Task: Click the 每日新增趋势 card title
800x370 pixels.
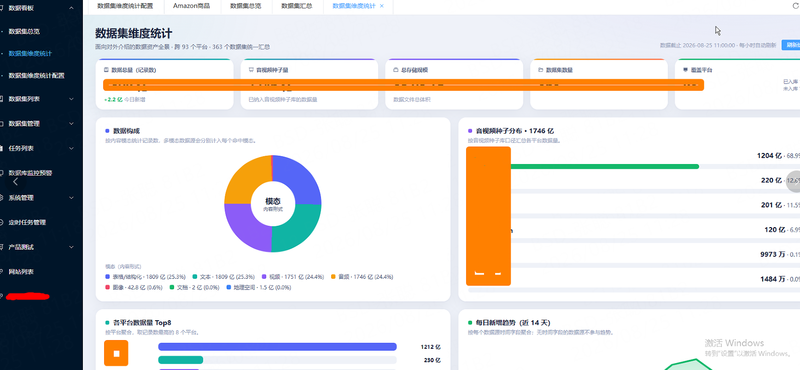Action: (x=513, y=323)
